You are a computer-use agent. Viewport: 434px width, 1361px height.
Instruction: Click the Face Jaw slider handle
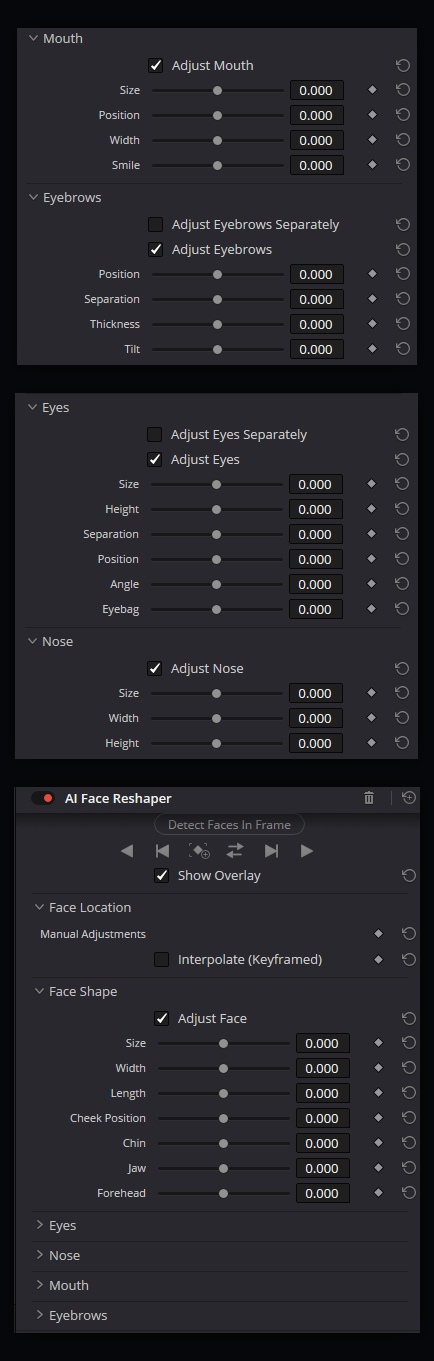tap(223, 1168)
